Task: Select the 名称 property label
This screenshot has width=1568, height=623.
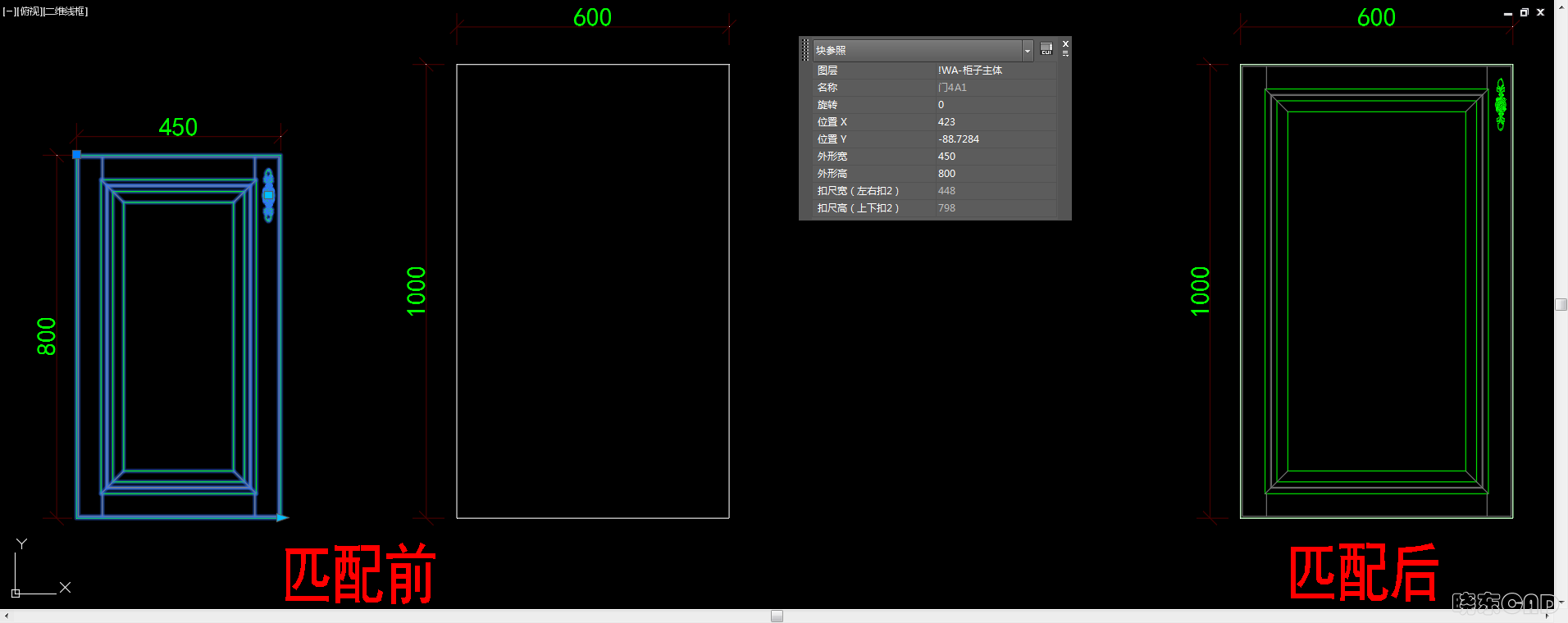Action: point(827,88)
